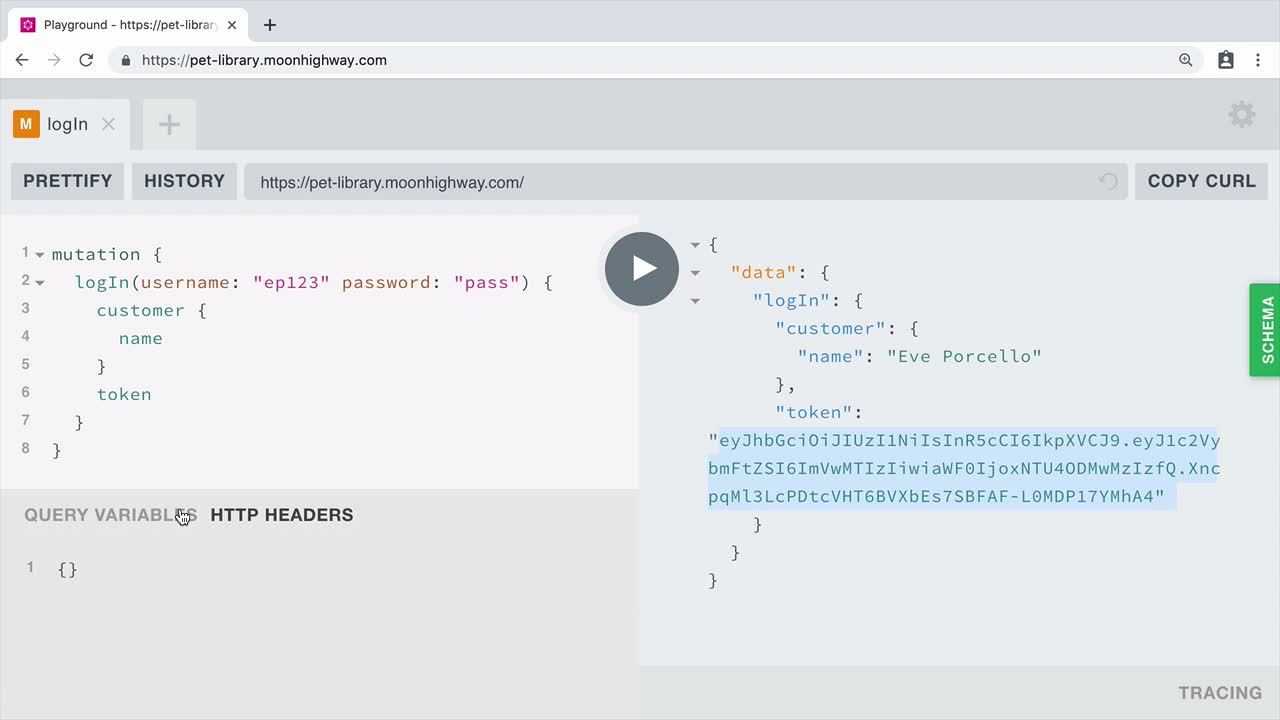Switch to the HTTP HEADERS tab
Viewport: 1280px width, 720px height.
pyautogui.click(x=281, y=515)
